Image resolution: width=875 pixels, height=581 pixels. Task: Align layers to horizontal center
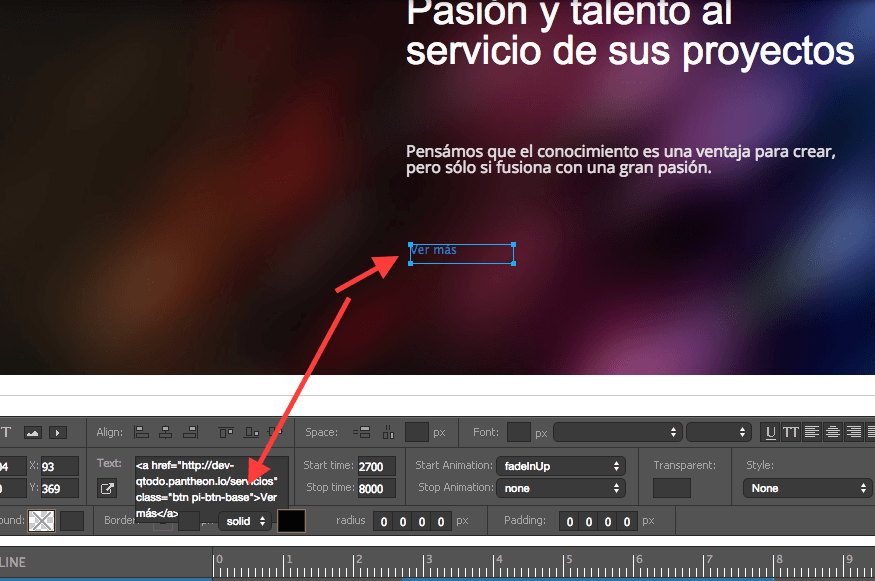tap(166, 433)
